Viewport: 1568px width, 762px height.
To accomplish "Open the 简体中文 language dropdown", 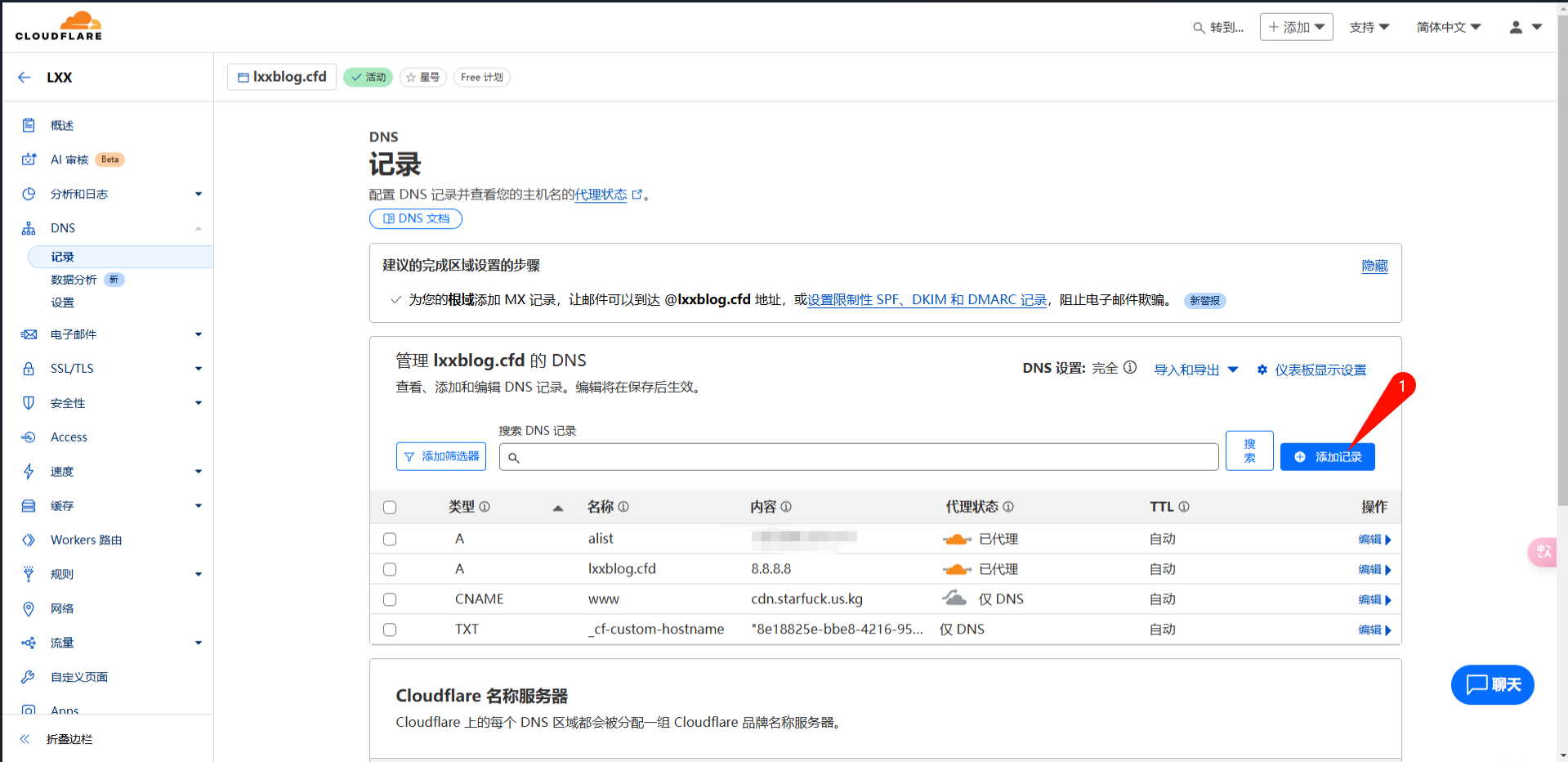I will 1448,27.
